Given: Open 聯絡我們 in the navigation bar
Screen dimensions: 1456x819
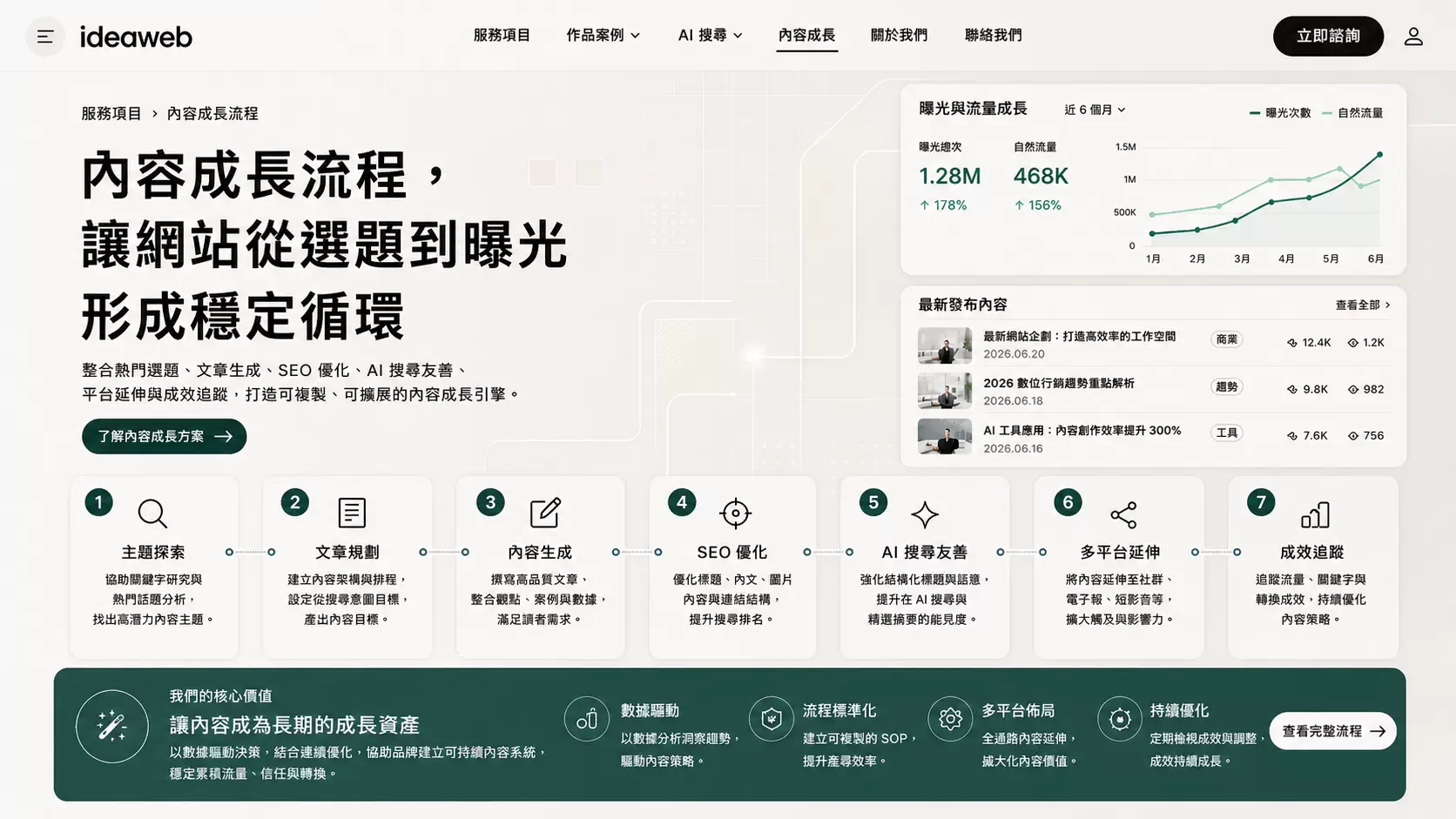Looking at the screenshot, I should (x=994, y=36).
